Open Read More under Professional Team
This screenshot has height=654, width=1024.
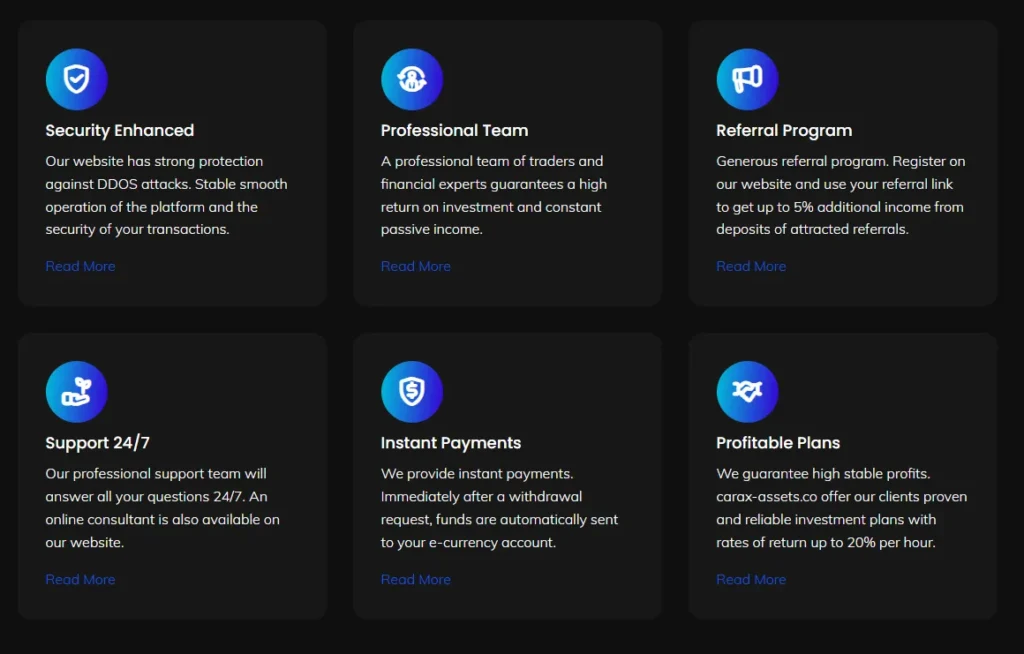416,266
